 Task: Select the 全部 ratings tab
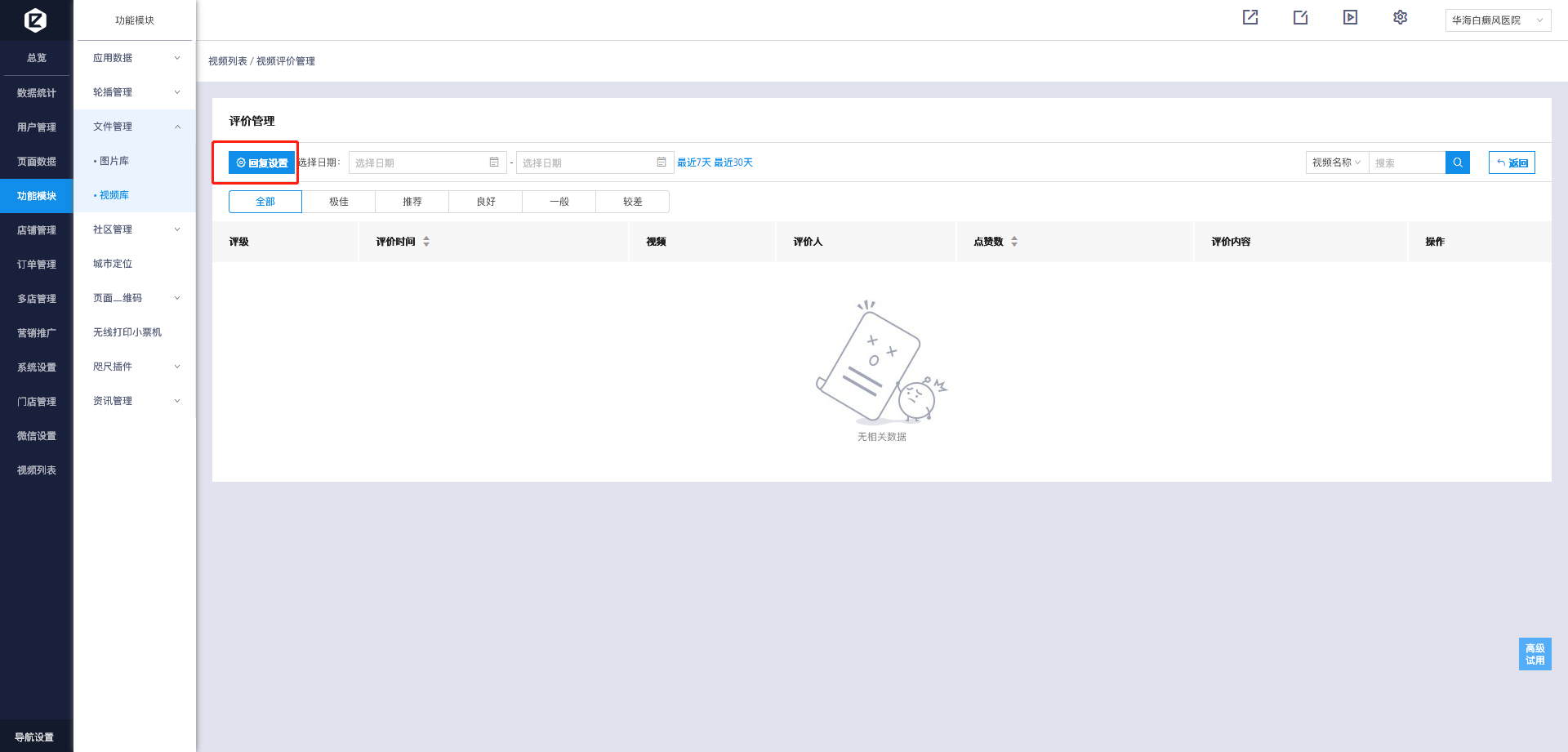[265, 202]
